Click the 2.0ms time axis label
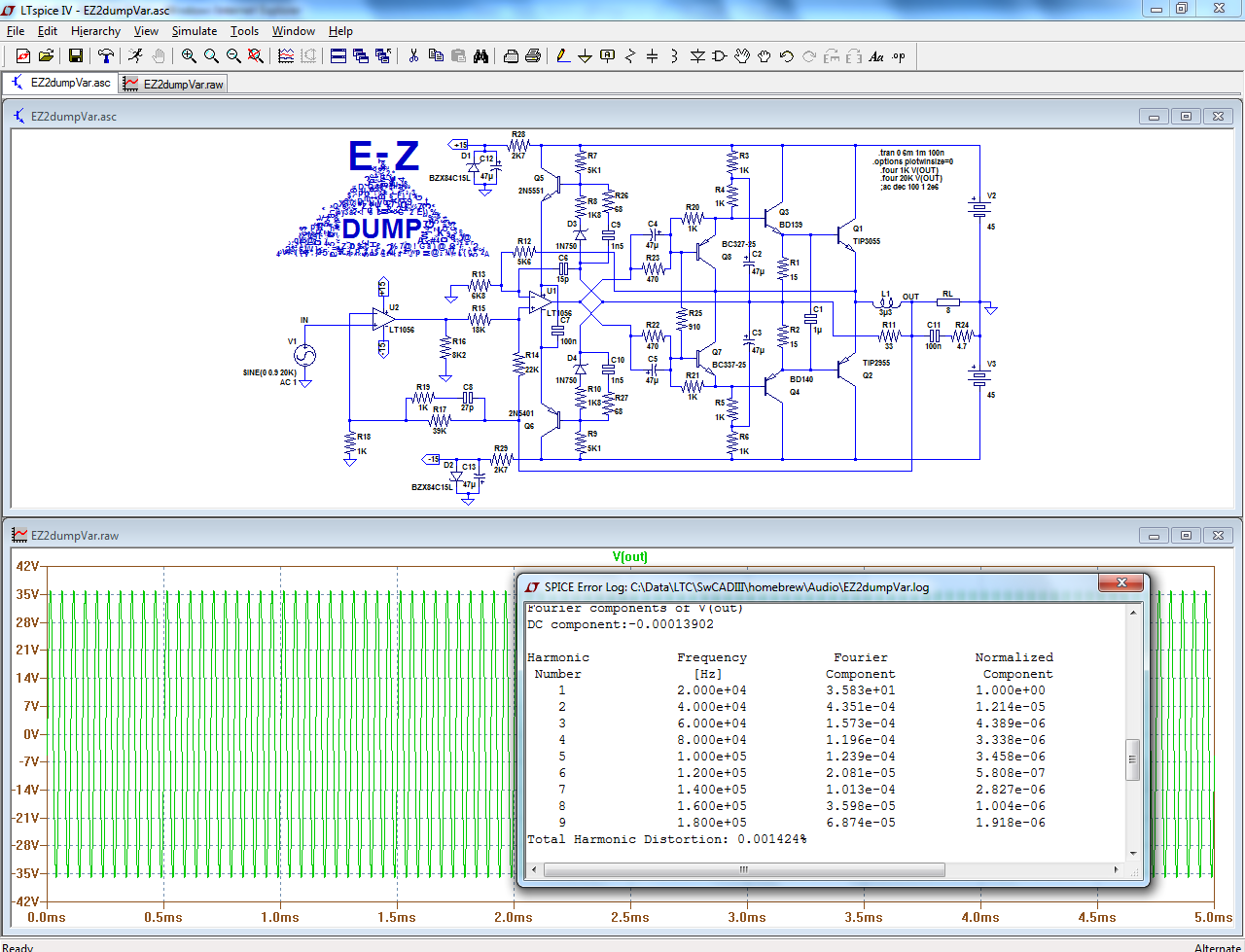 point(513,917)
